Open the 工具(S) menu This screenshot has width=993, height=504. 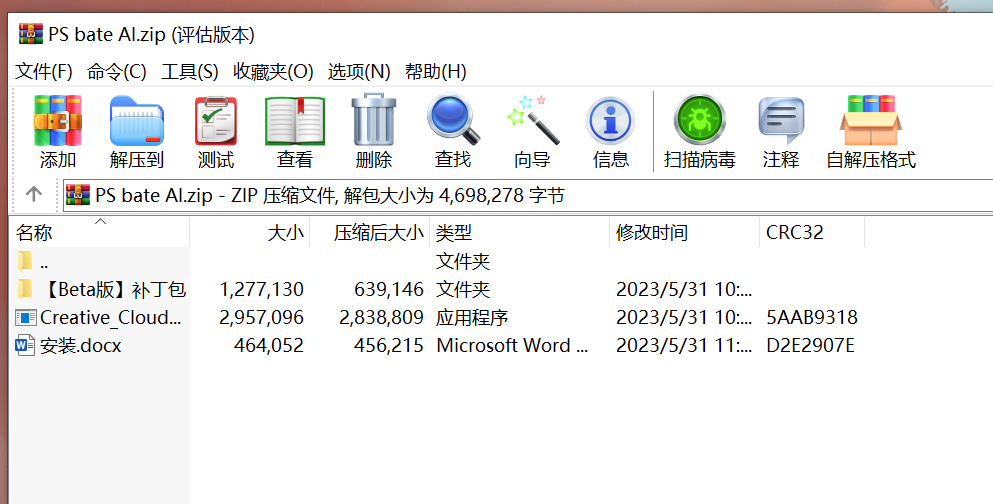190,72
